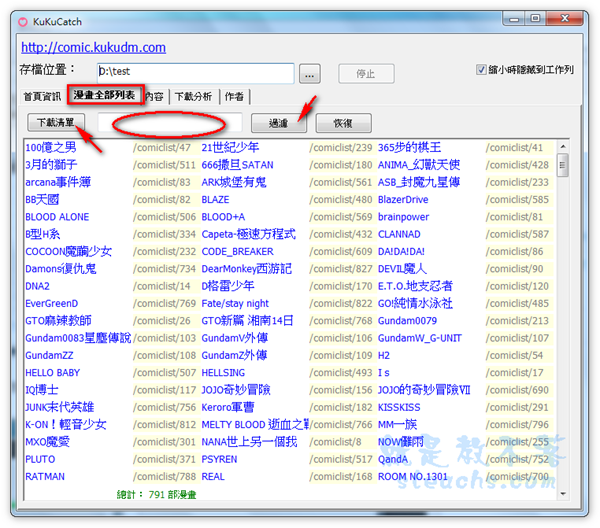Open comic 21世紀少年

click(x=230, y=147)
